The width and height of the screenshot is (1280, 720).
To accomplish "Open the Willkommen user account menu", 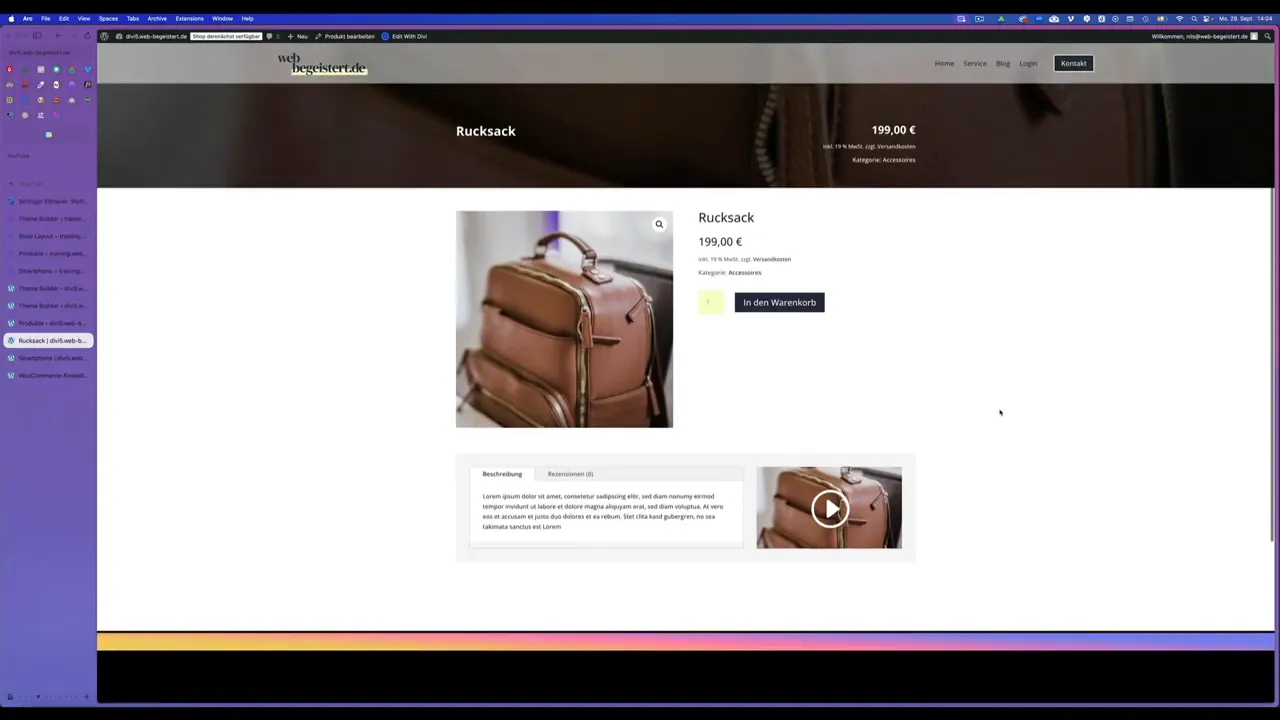I will [1199, 36].
